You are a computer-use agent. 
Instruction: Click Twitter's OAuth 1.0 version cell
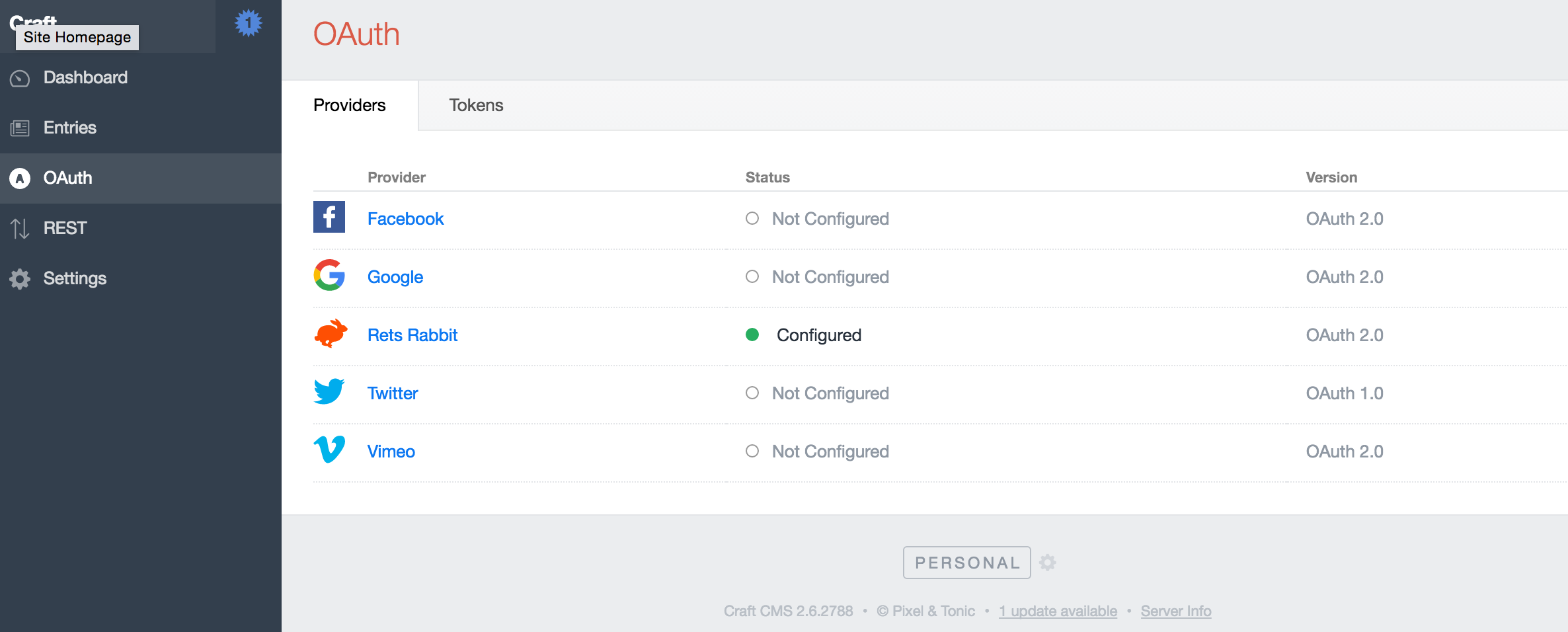click(1345, 393)
